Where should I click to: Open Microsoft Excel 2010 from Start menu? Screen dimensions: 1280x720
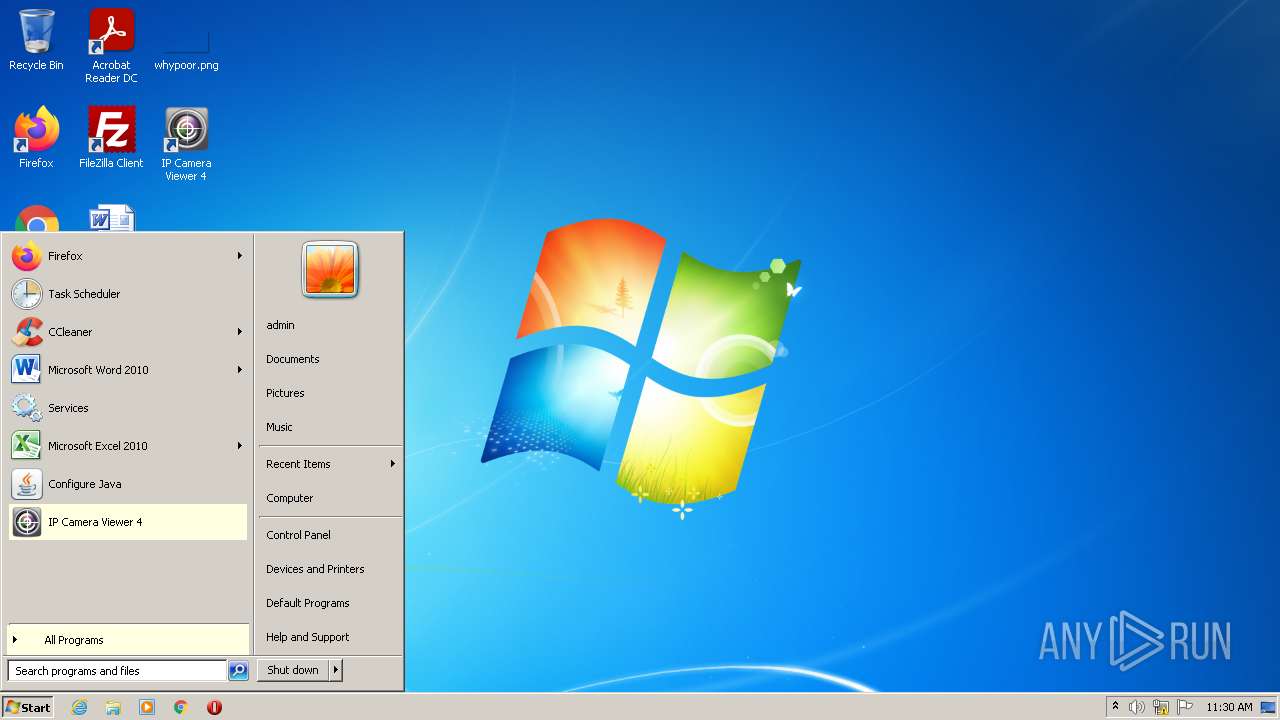point(128,446)
